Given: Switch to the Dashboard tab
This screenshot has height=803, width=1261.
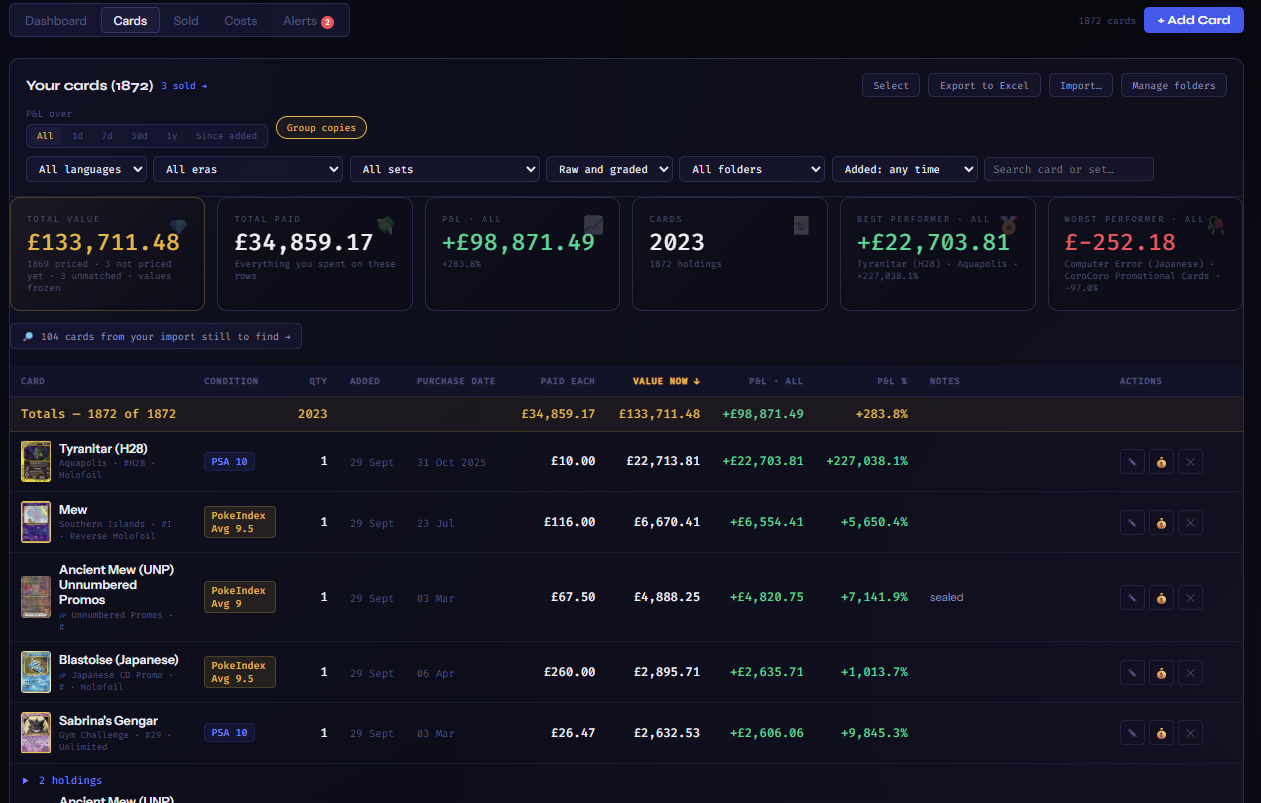Looking at the screenshot, I should (56, 20).
